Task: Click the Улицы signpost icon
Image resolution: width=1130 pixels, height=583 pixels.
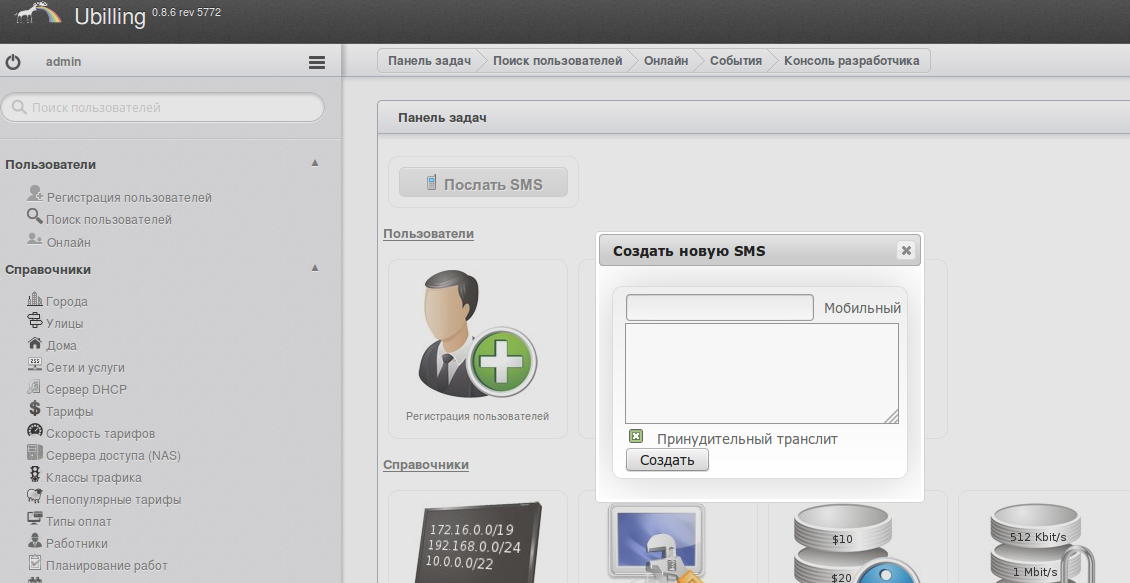Action: (35, 321)
